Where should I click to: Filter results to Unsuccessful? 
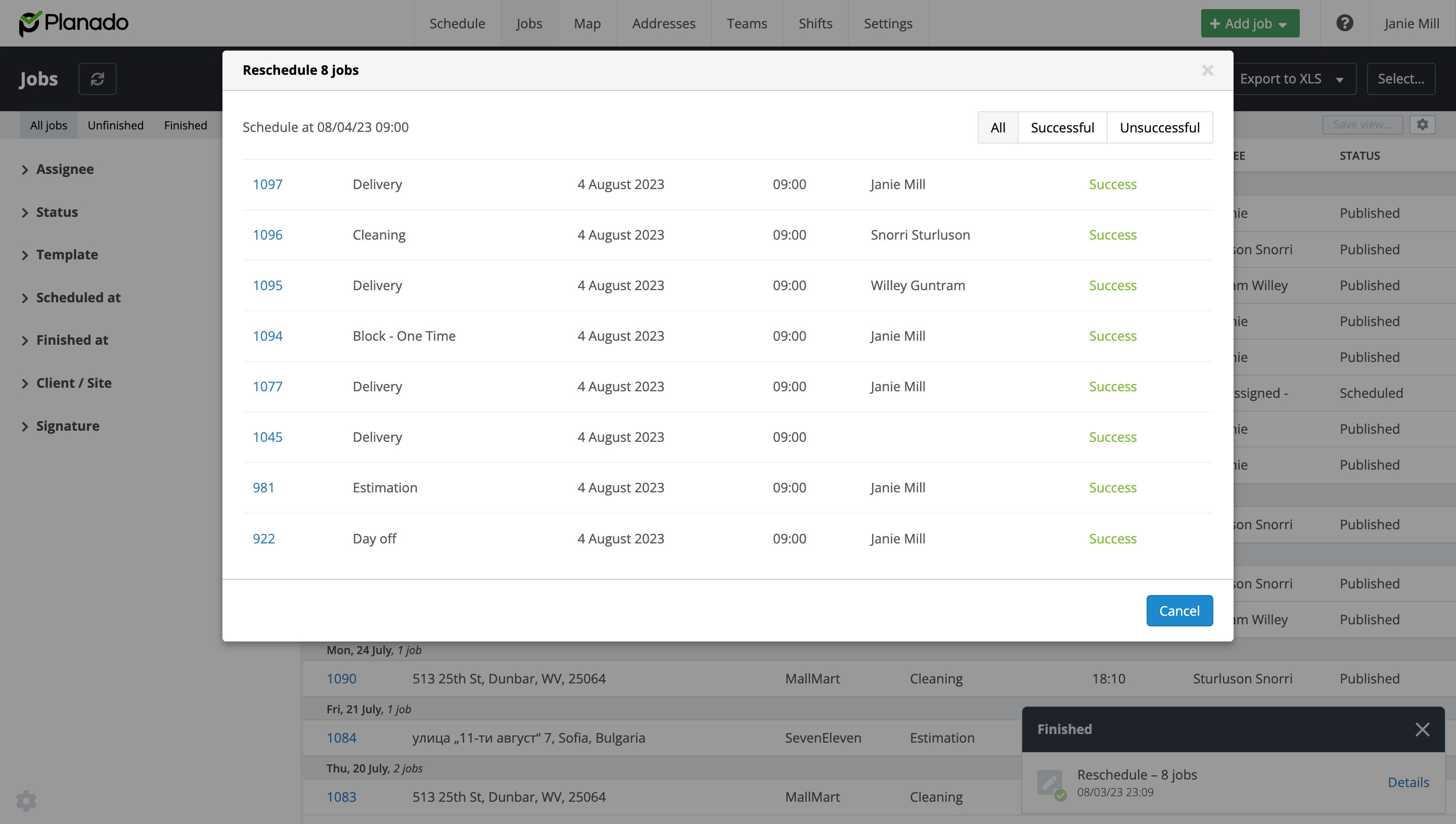pos(1159,128)
